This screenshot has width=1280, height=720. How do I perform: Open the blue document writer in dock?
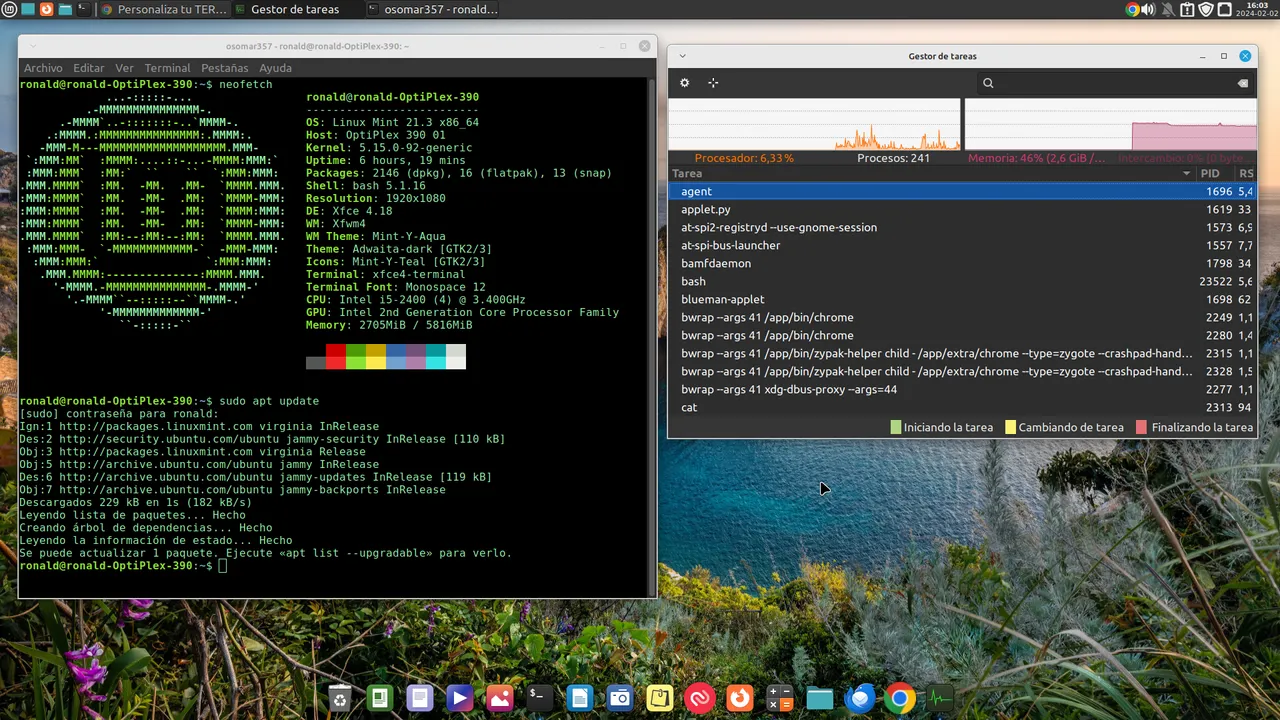click(x=580, y=699)
